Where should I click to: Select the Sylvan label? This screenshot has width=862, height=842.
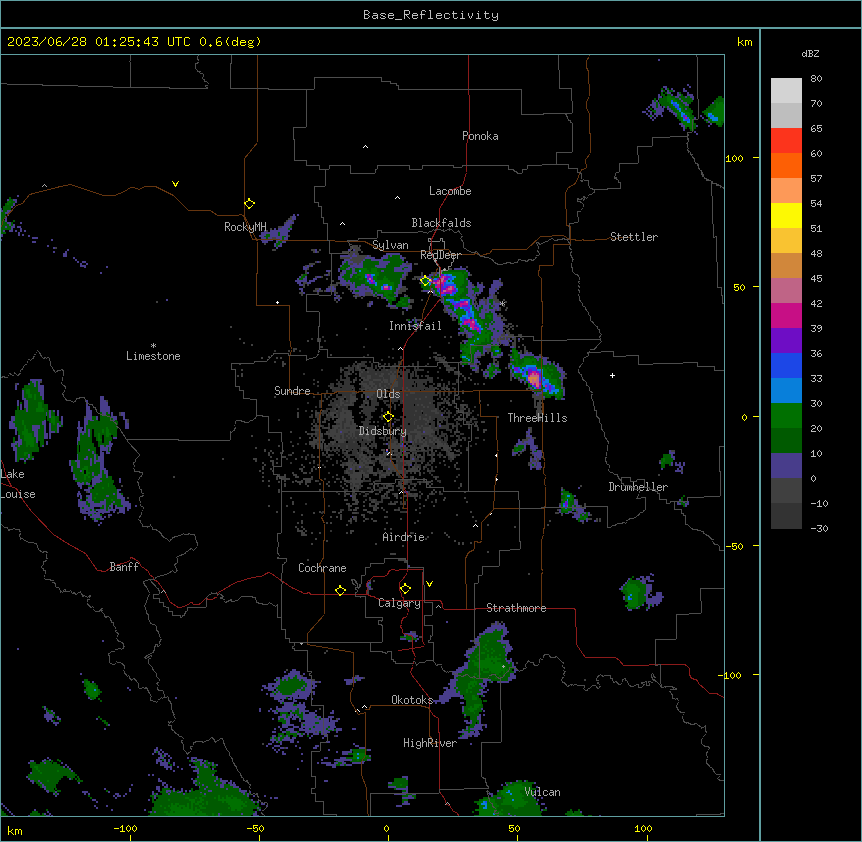tap(390, 245)
